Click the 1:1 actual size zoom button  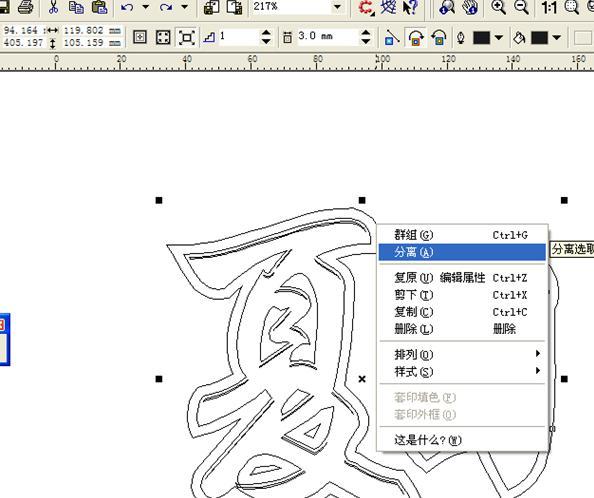(549, 8)
